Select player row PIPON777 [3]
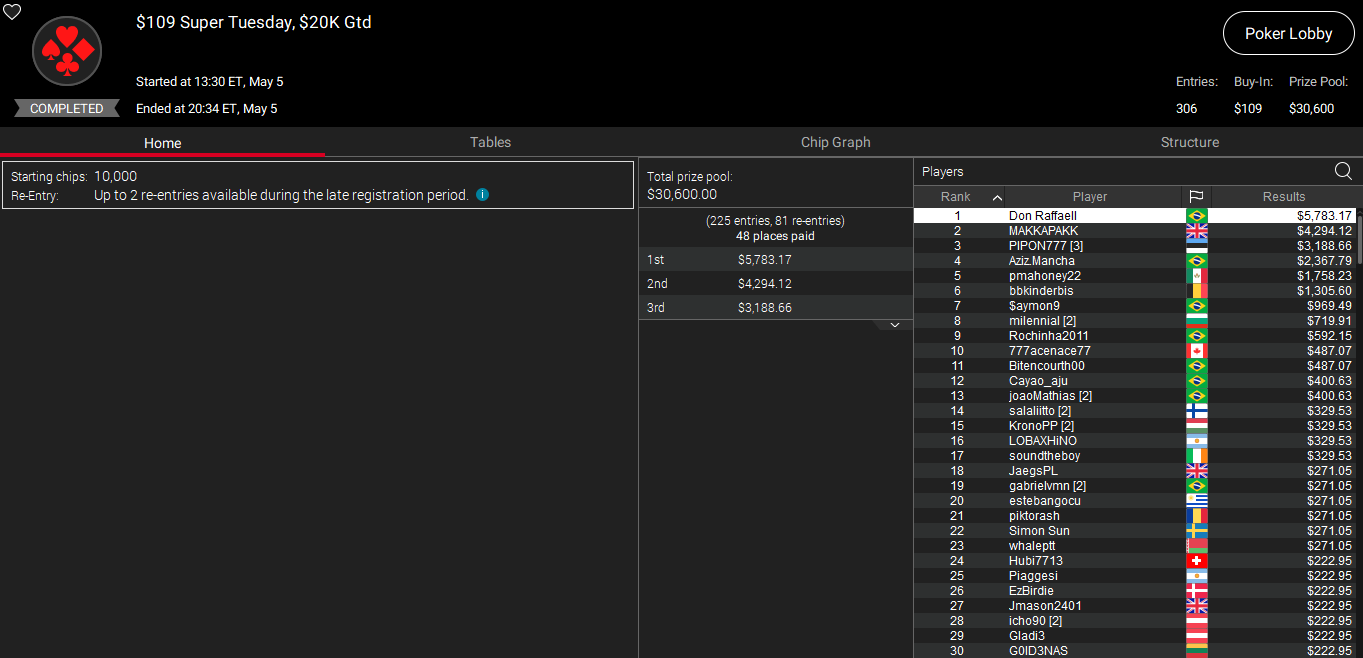 tap(1135, 246)
